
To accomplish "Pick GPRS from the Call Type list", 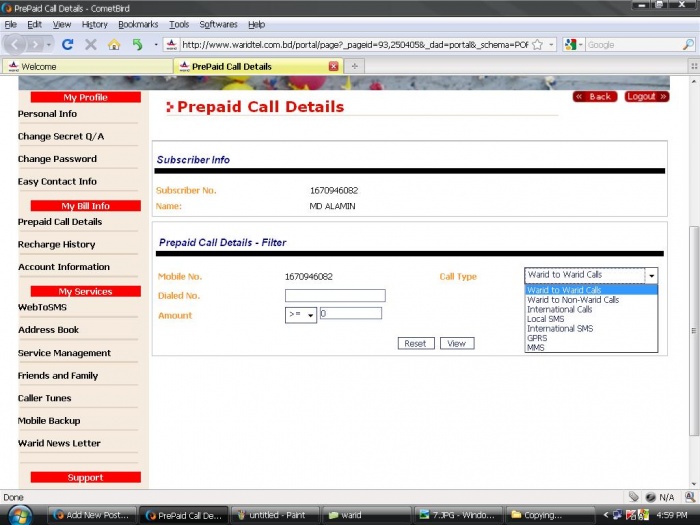I will click(x=591, y=338).
